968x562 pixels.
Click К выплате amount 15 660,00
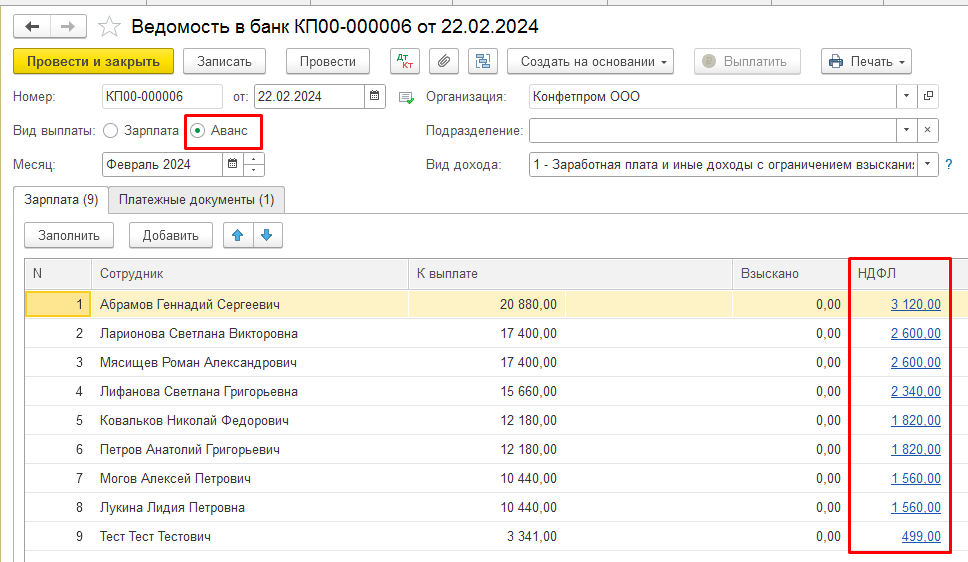(x=528, y=392)
